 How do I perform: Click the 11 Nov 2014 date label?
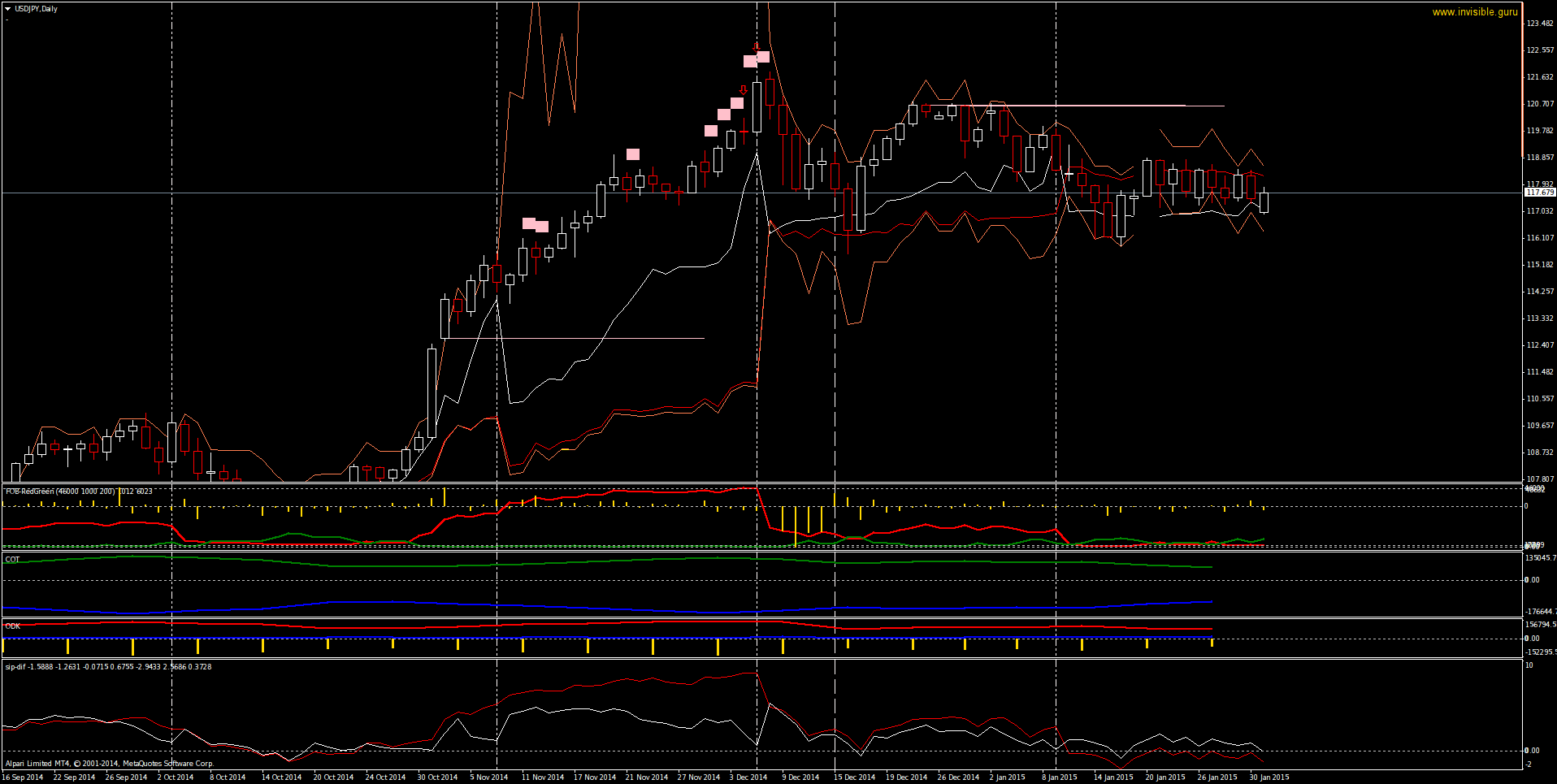tap(543, 777)
